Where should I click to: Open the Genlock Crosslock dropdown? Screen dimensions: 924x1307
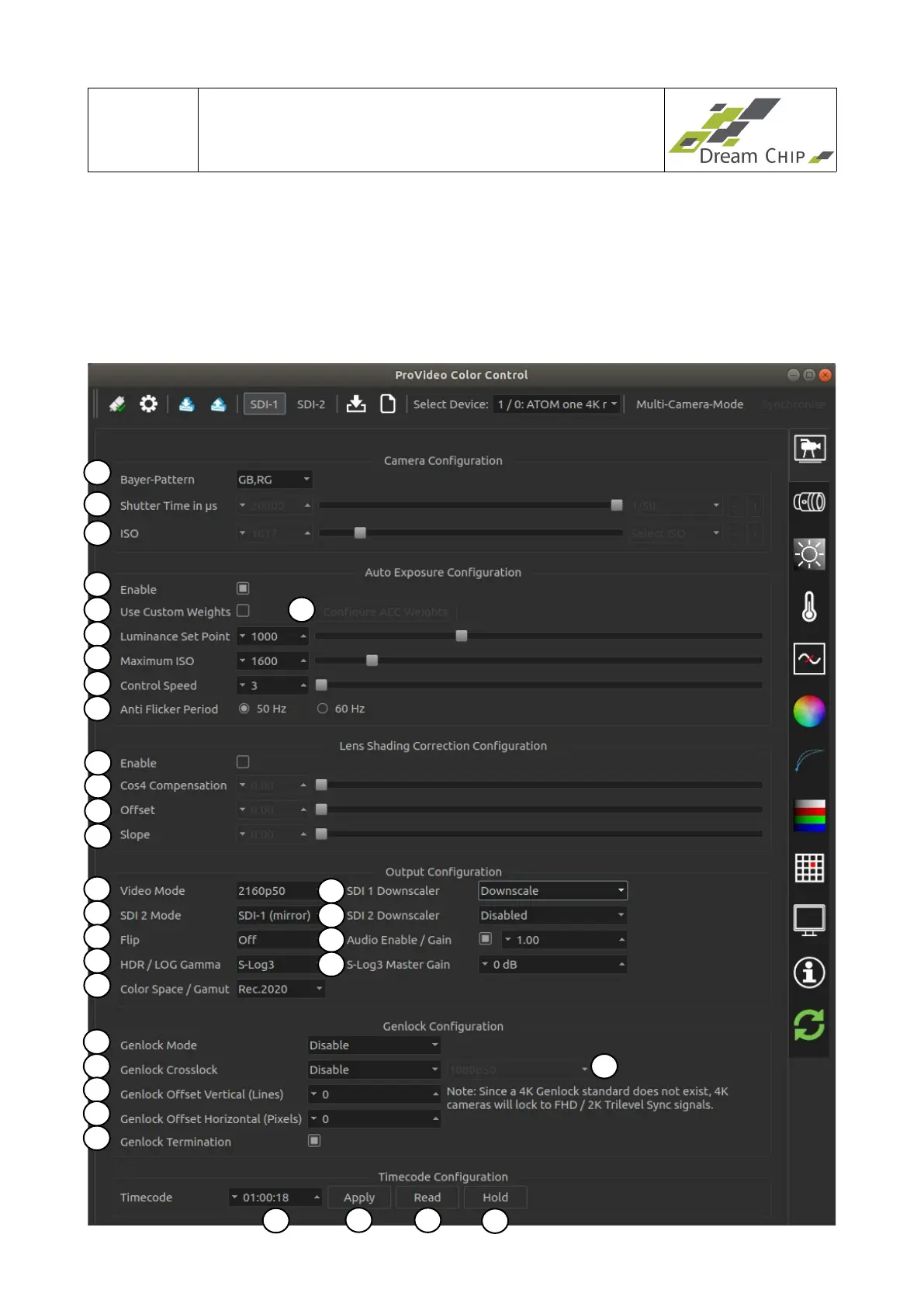click(x=374, y=1070)
